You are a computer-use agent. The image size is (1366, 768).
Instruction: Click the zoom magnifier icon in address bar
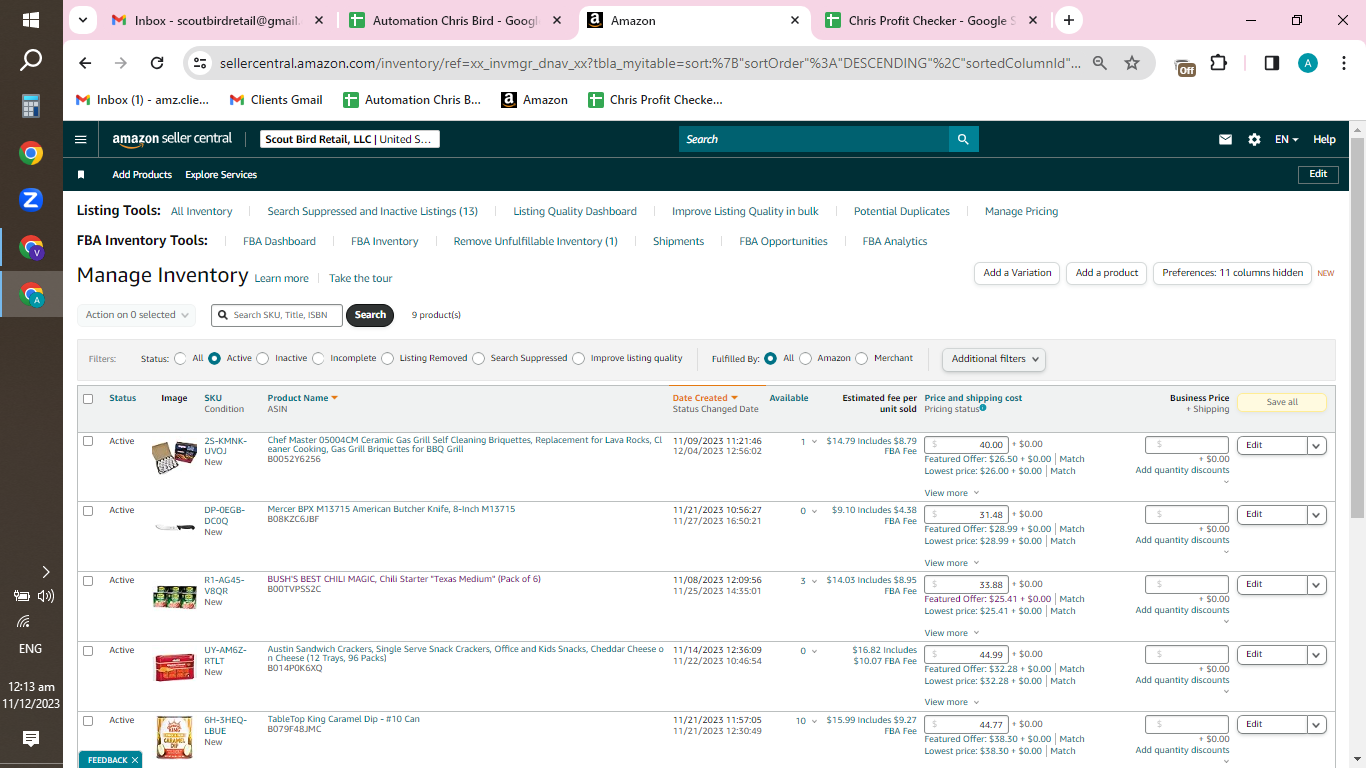1100,63
